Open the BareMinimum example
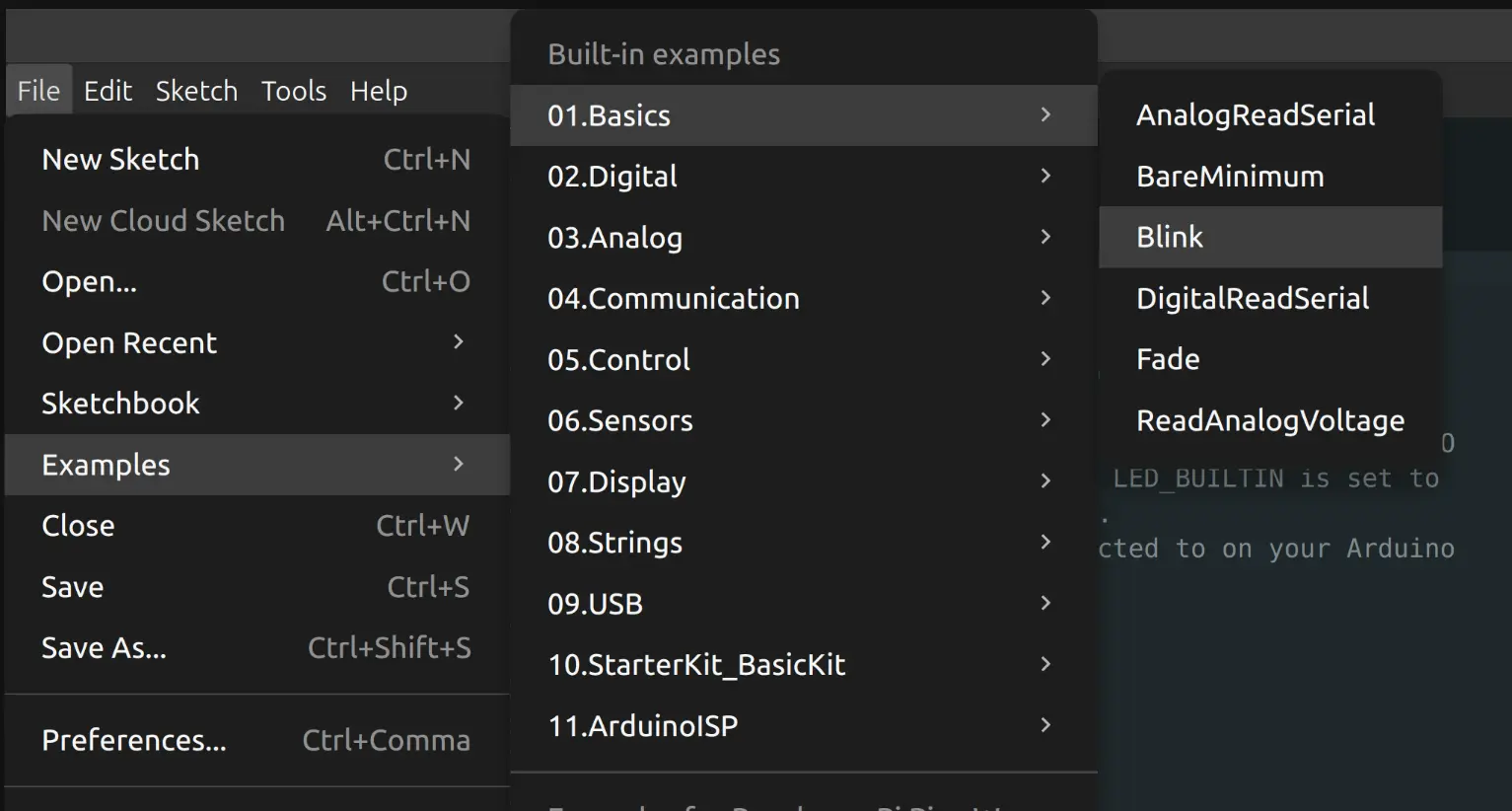The width and height of the screenshot is (1512, 811). tap(1230, 176)
